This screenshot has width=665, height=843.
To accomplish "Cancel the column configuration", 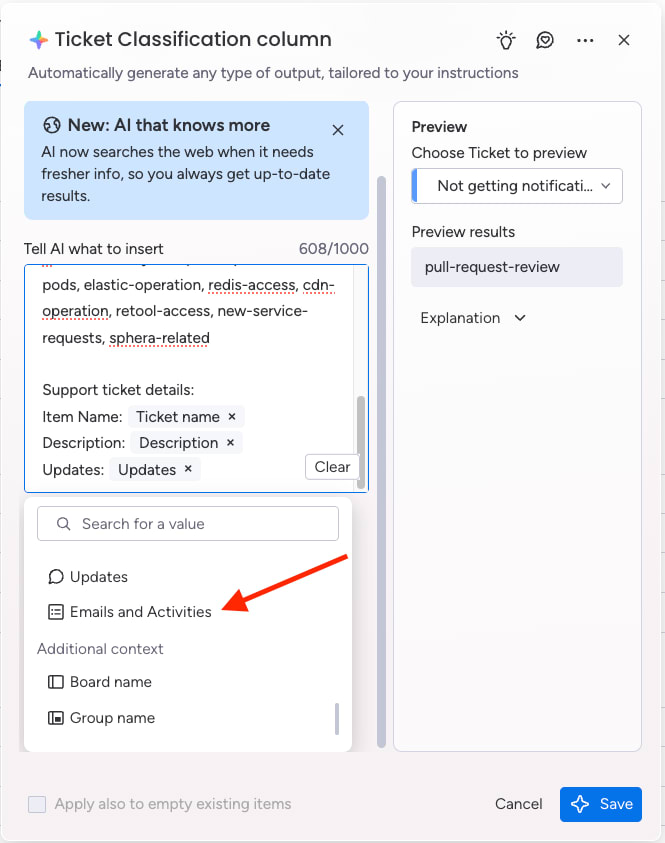I will (x=518, y=804).
